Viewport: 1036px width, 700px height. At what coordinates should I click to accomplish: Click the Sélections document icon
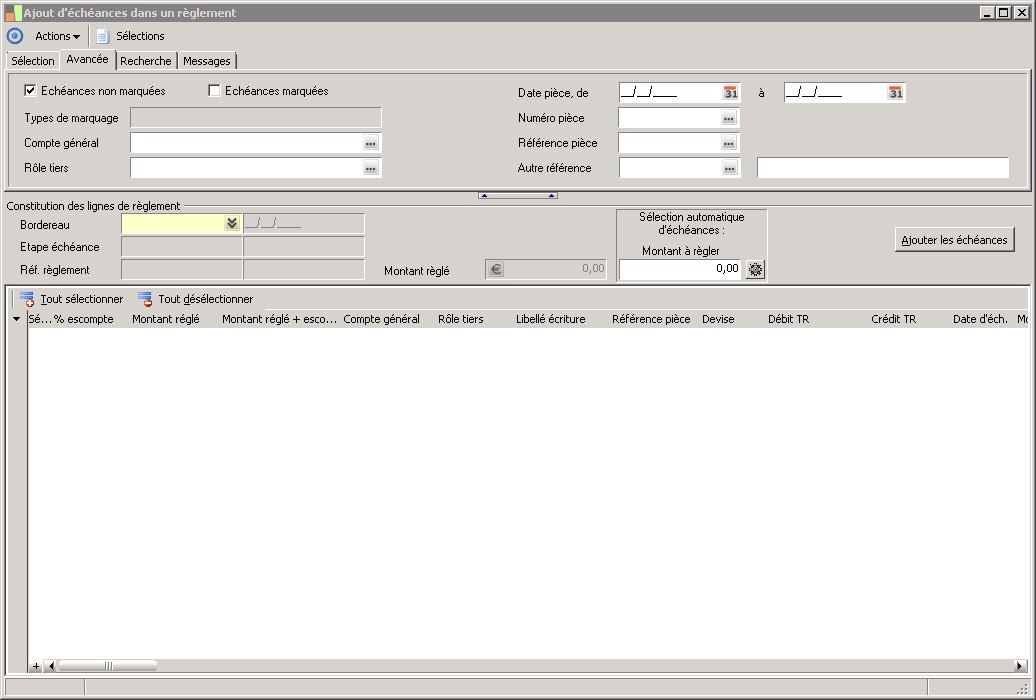click(102, 36)
